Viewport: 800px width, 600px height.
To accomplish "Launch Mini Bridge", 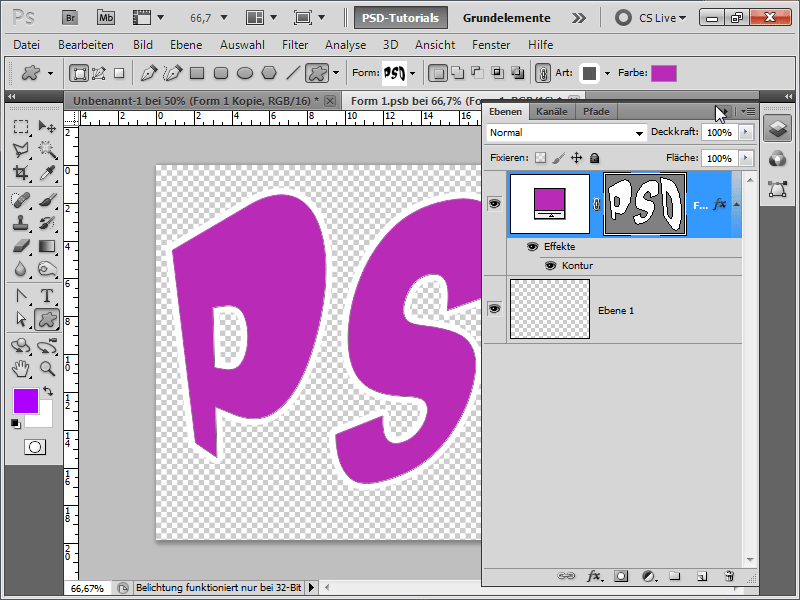I will (106, 18).
